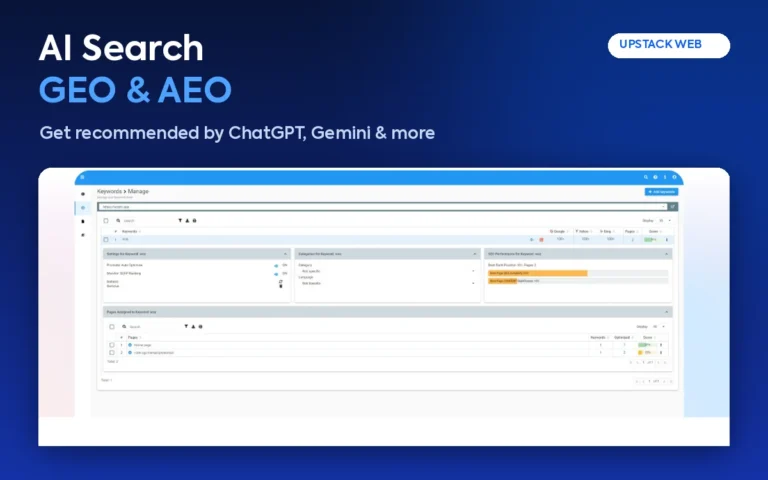This screenshot has height=480, width=768.
Task: Tick the checkbox on the first keyword row
Action: point(106,240)
